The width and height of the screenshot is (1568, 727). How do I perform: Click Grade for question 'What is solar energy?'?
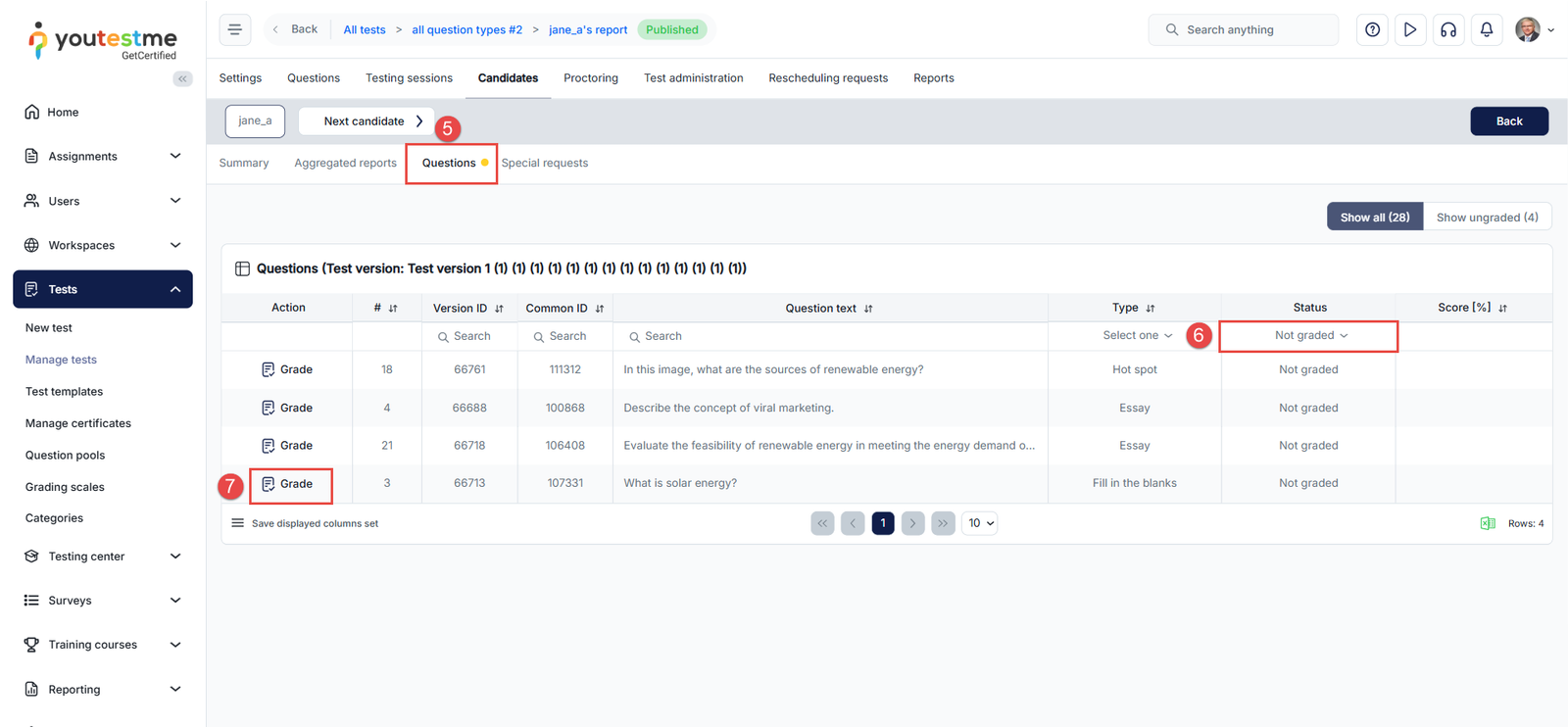click(288, 484)
